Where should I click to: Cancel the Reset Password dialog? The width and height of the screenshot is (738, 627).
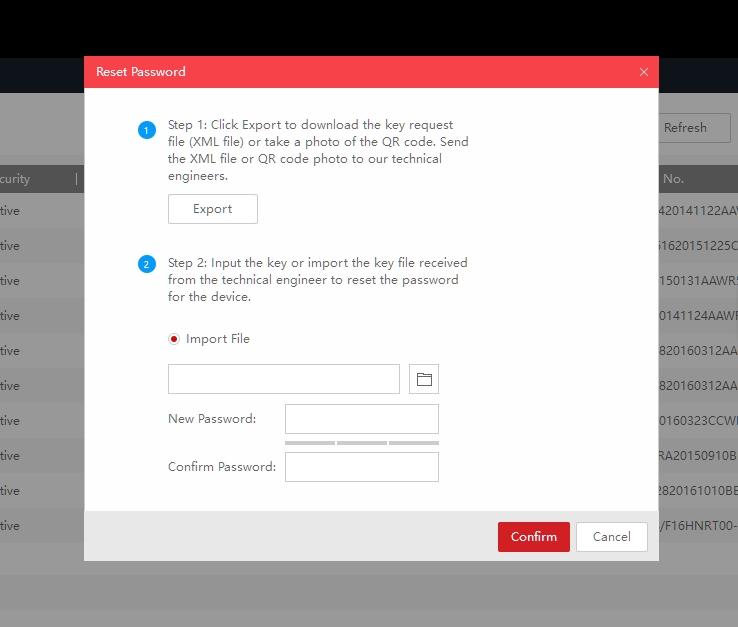[x=611, y=537]
